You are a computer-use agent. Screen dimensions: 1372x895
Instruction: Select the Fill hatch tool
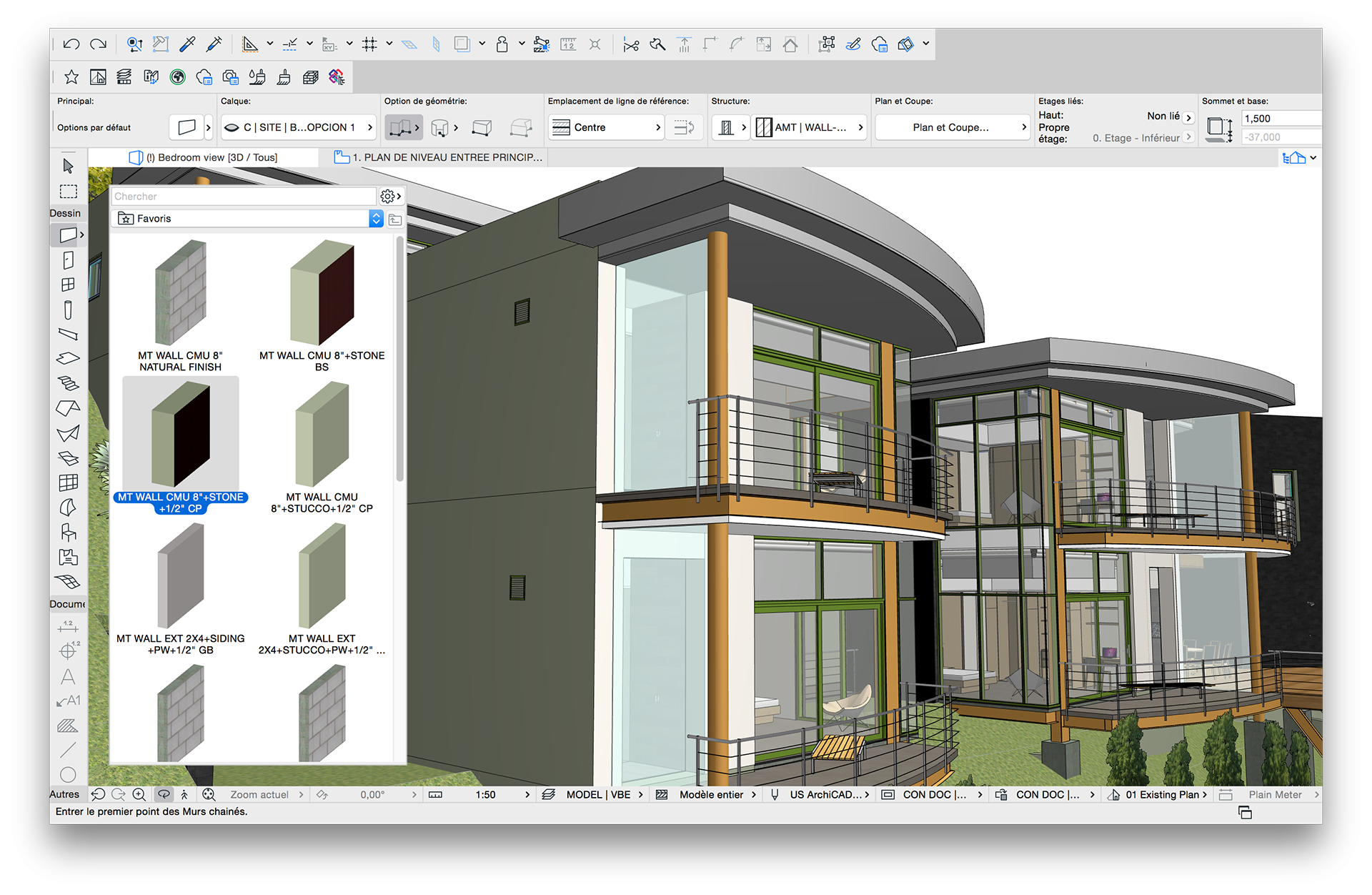[x=68, y=726]
